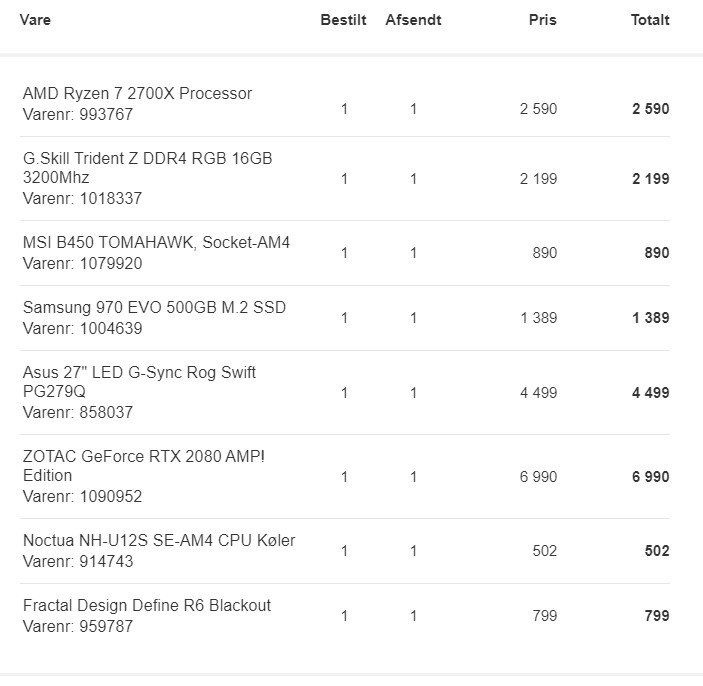
Task: Click the Pris column header
Action: [x=542, y=20]
